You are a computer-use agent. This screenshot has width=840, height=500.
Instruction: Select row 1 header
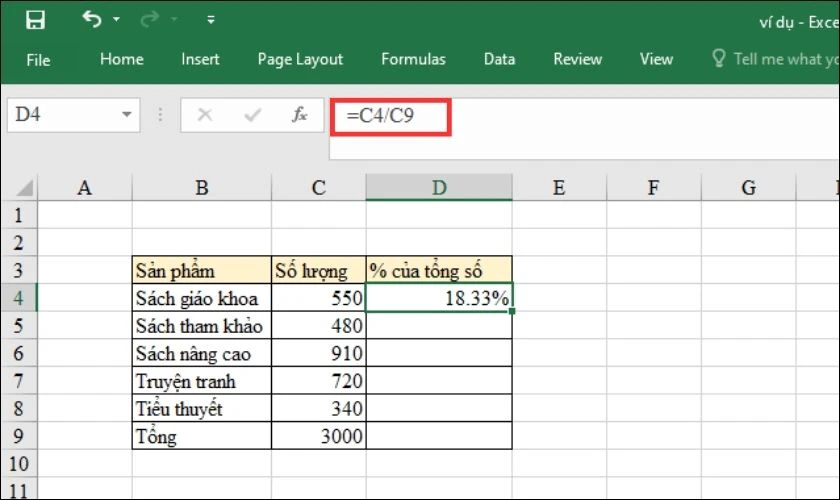coord(19,215)
